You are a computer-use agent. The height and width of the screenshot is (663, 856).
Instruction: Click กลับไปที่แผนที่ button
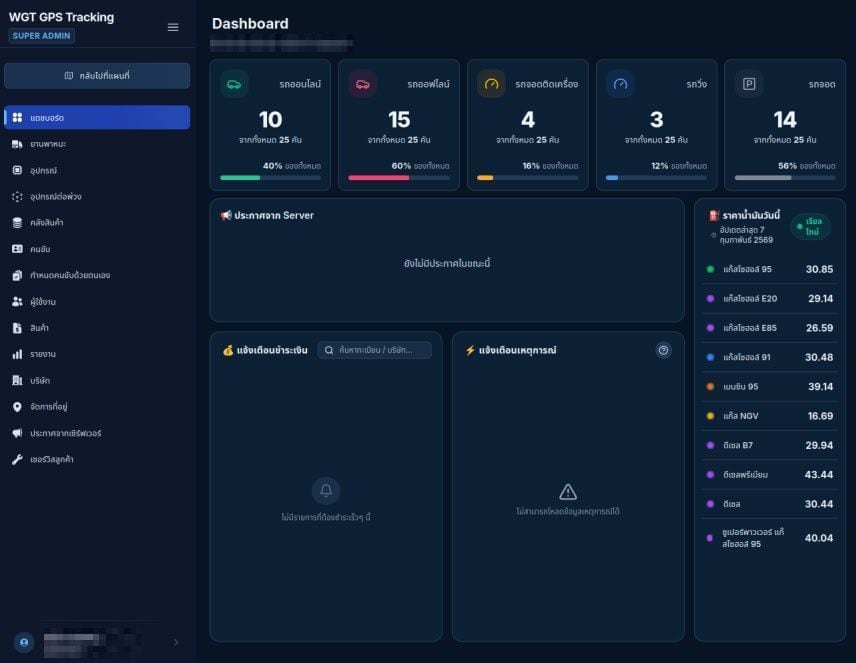click(97, 75)
